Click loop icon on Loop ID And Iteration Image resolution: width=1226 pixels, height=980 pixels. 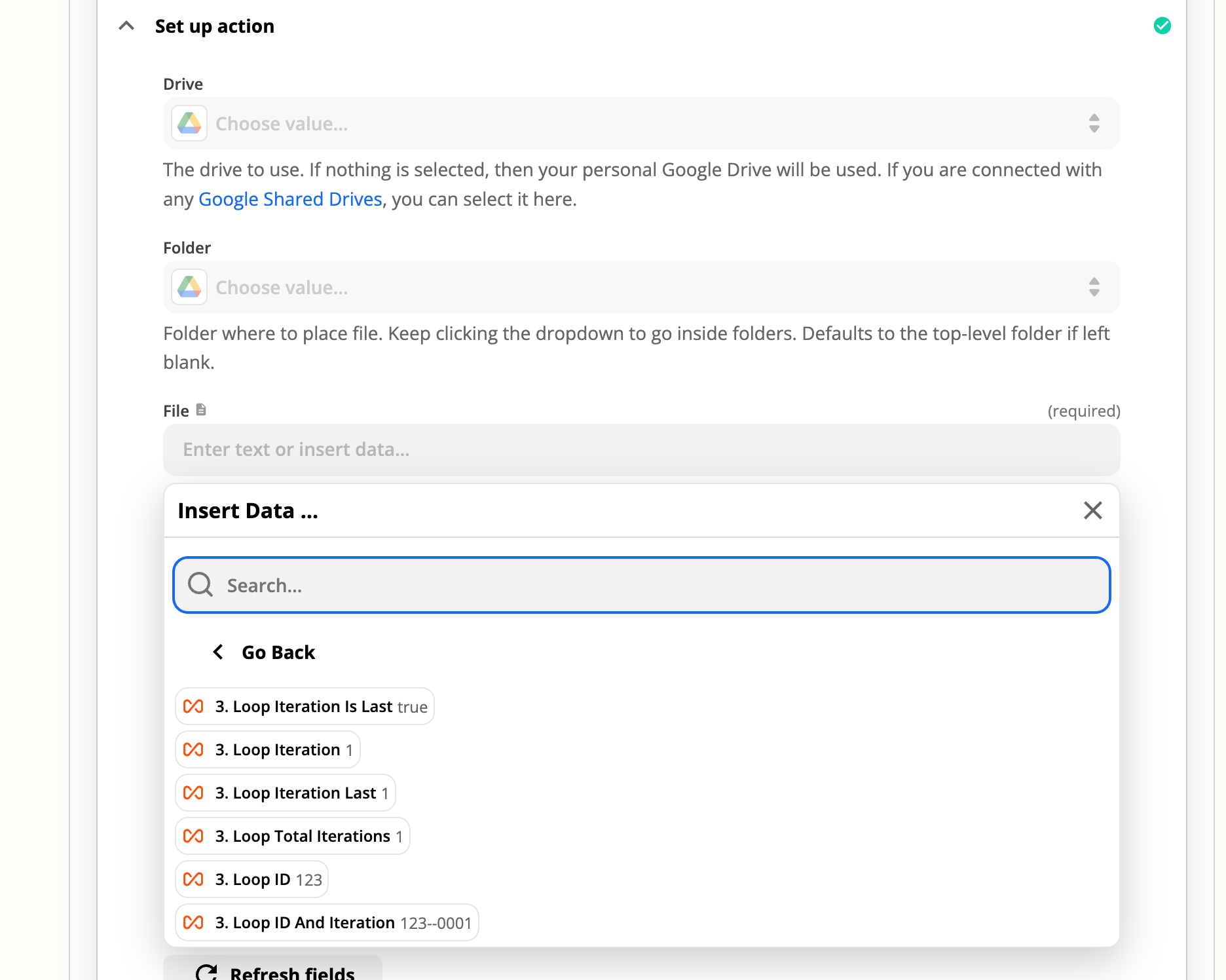click(x=193, y=922)
